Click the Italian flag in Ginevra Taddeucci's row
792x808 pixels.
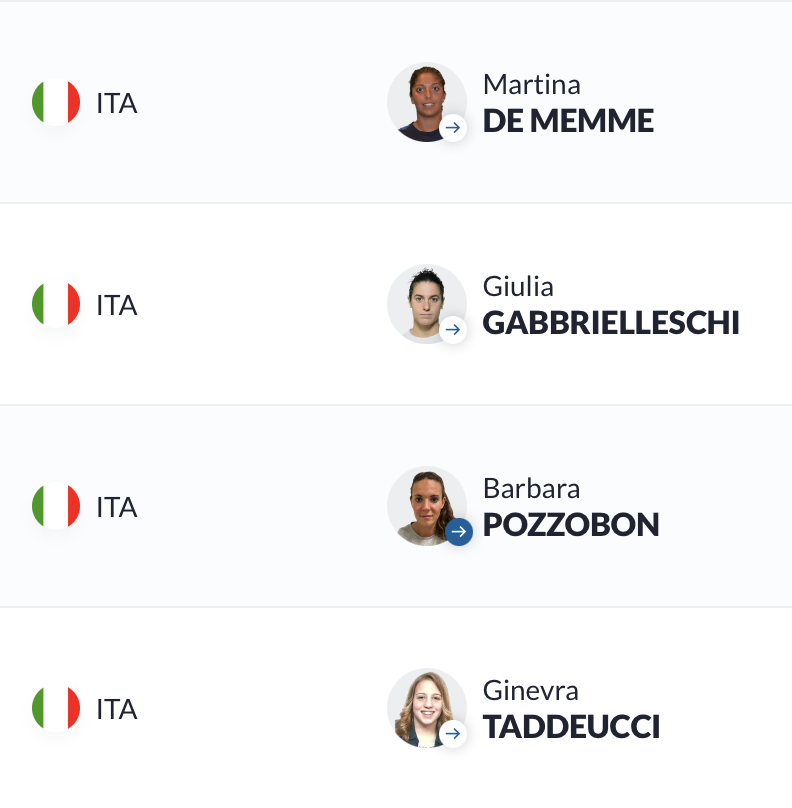click(x=56, y=708)
